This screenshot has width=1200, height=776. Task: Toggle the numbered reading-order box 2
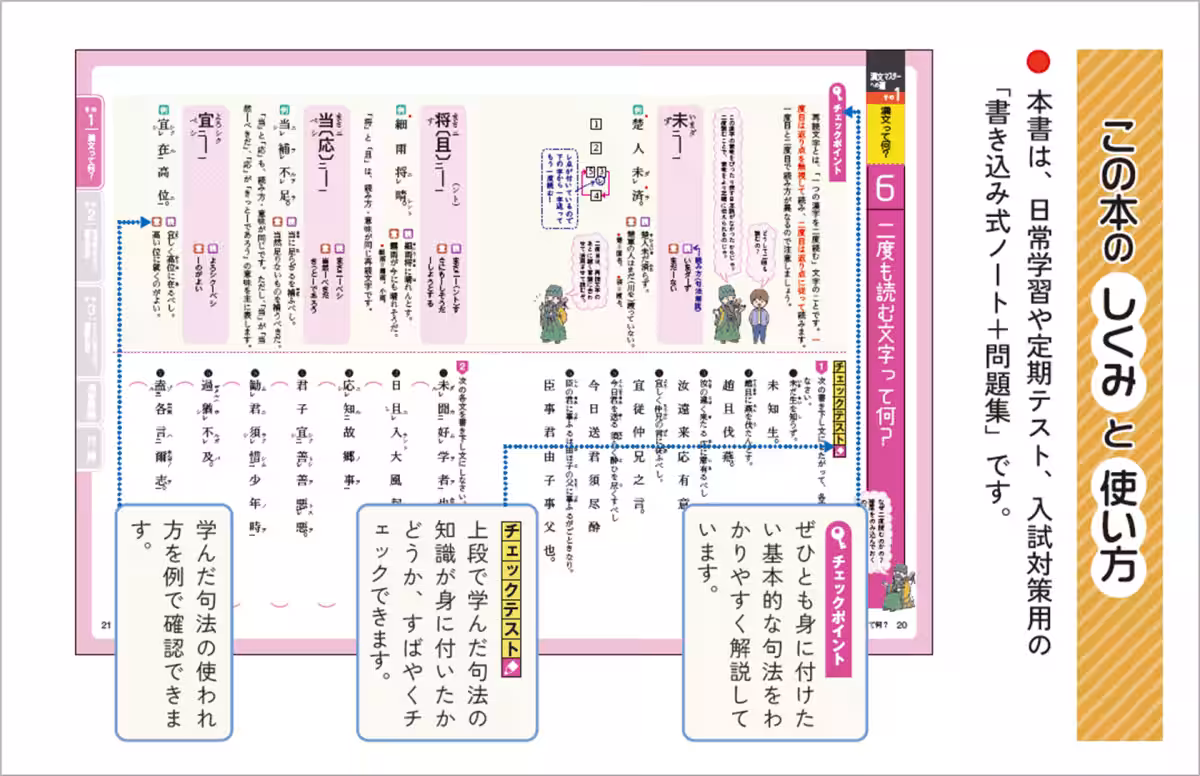tap(597, 147)
